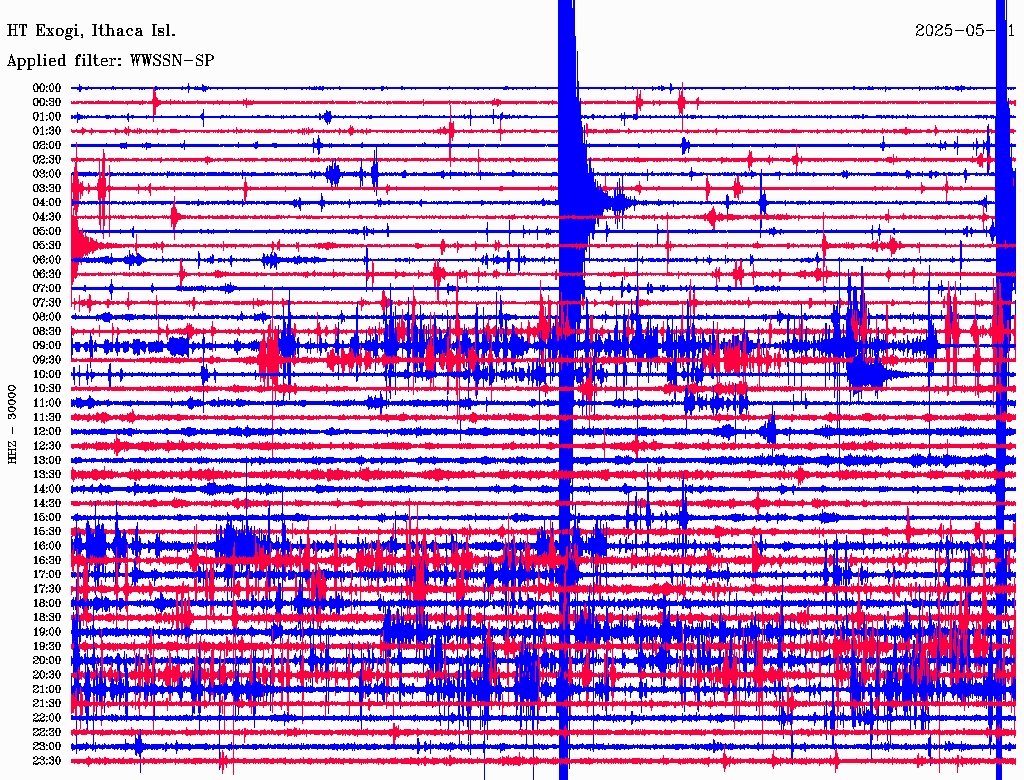Select the 23:00 time row label

point(47,747)
